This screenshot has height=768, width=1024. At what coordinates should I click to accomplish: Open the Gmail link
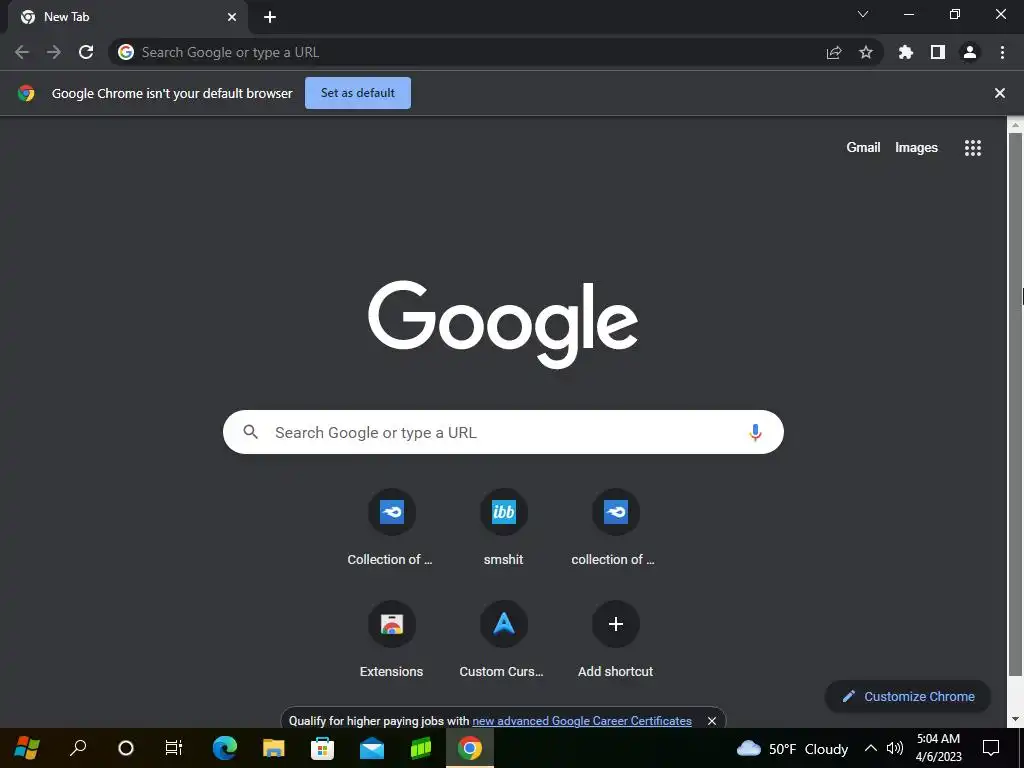click(863, 148)
